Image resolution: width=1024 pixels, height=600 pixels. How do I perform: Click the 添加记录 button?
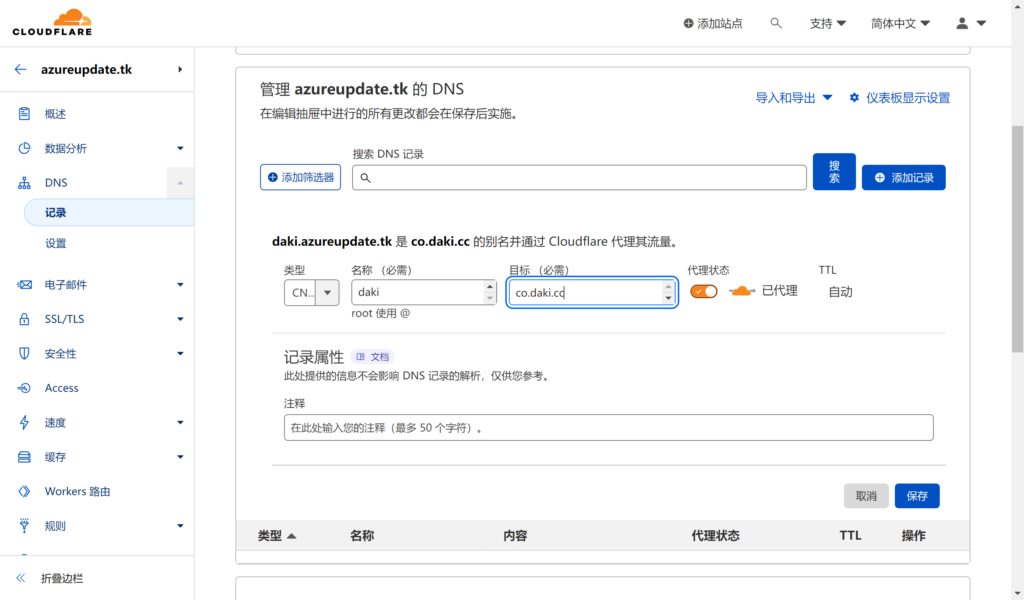903,177
